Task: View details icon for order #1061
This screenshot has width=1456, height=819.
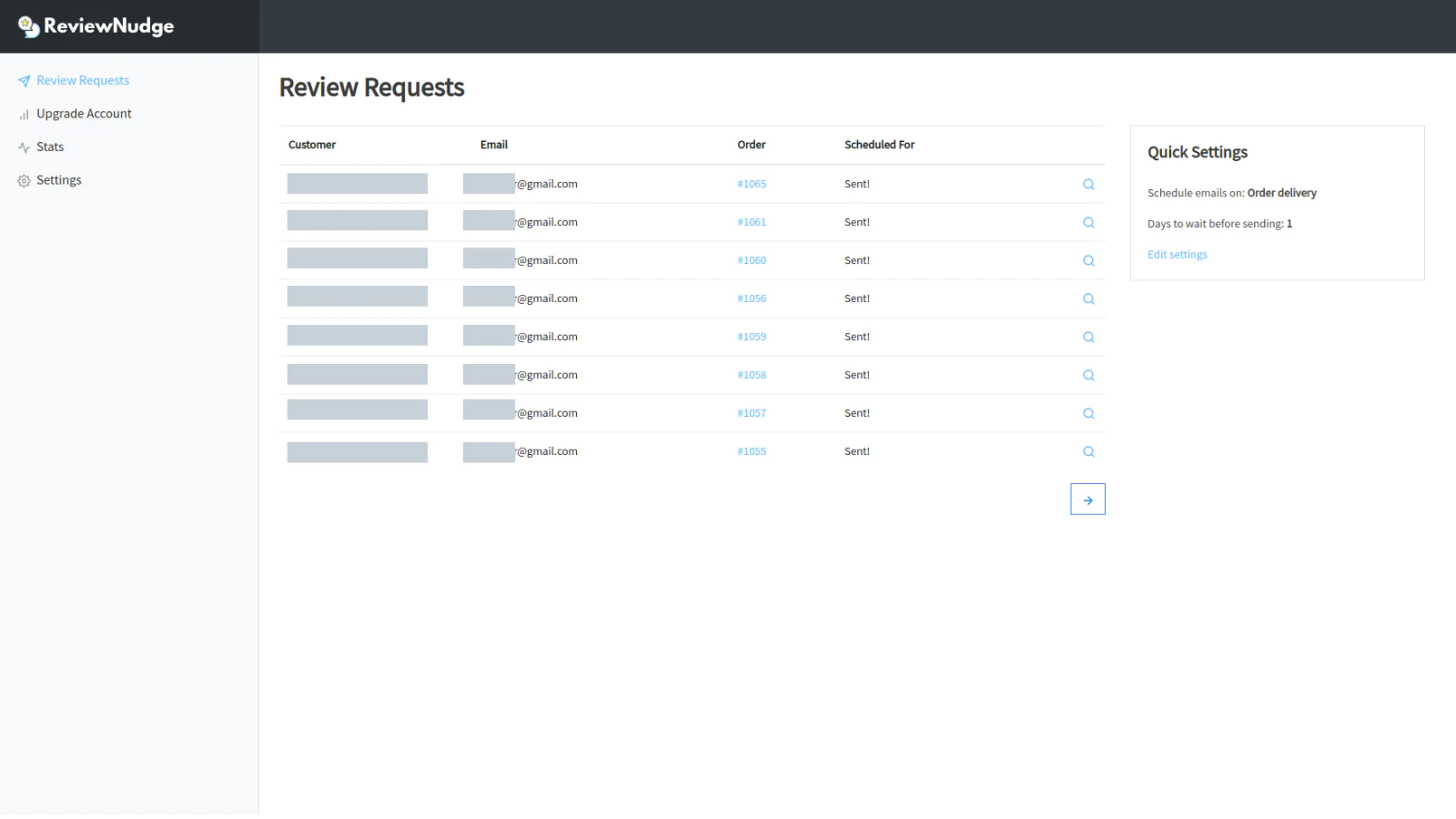Action: 1088,222
